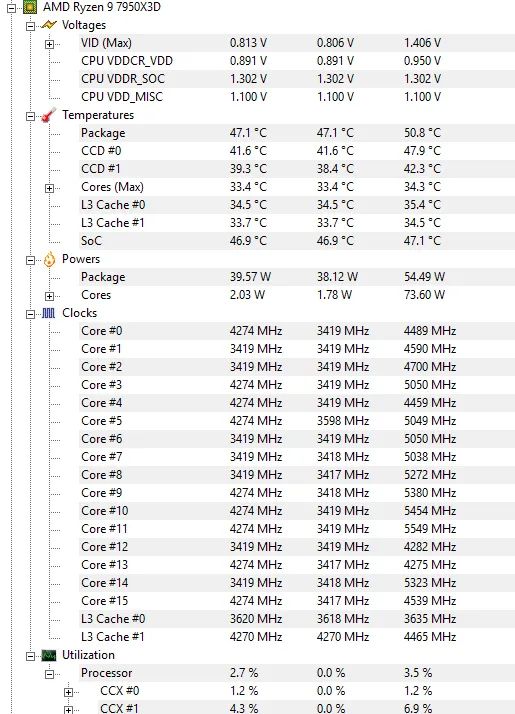Collapse the Powers section
Screen dimensions: 515x714
30,260
